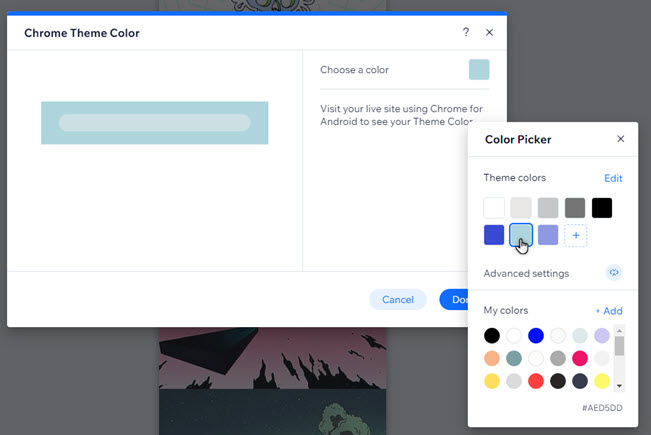Image resolution: width=651 pixels, height=435 pixels.
Task: Select the dark gray theme color swatch
Action: coord(575,208)
